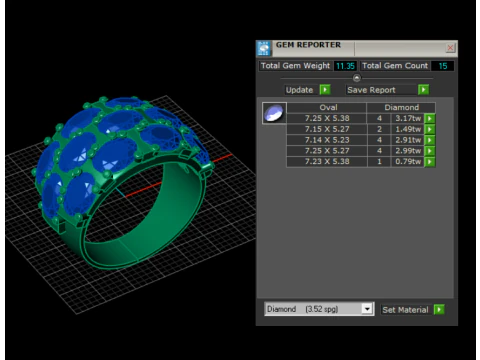
Task: Click the Oval column header
Action: pos(327,107)
